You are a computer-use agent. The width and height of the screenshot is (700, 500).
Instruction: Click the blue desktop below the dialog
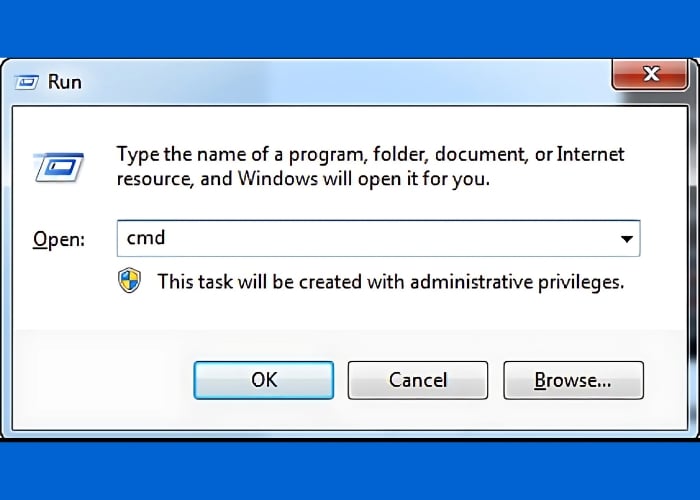[x=350, y=475]
